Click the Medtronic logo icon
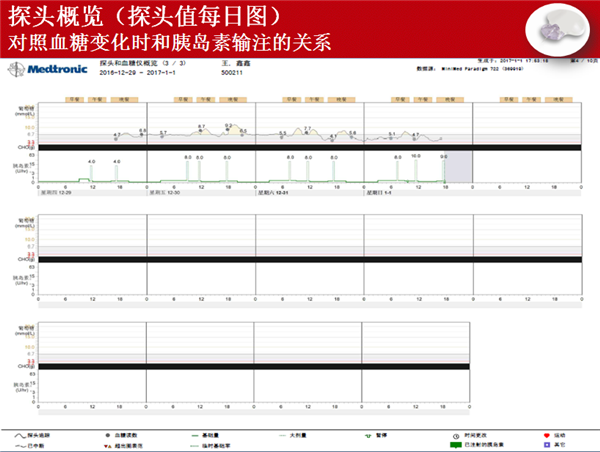The height and width of the screenshot is (452, 600). [x=16, y=70]
